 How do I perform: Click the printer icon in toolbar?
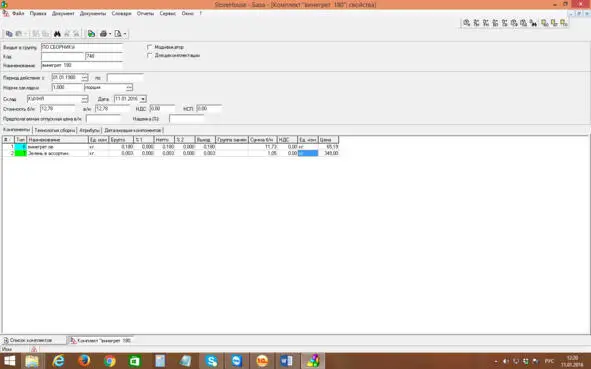103,34
